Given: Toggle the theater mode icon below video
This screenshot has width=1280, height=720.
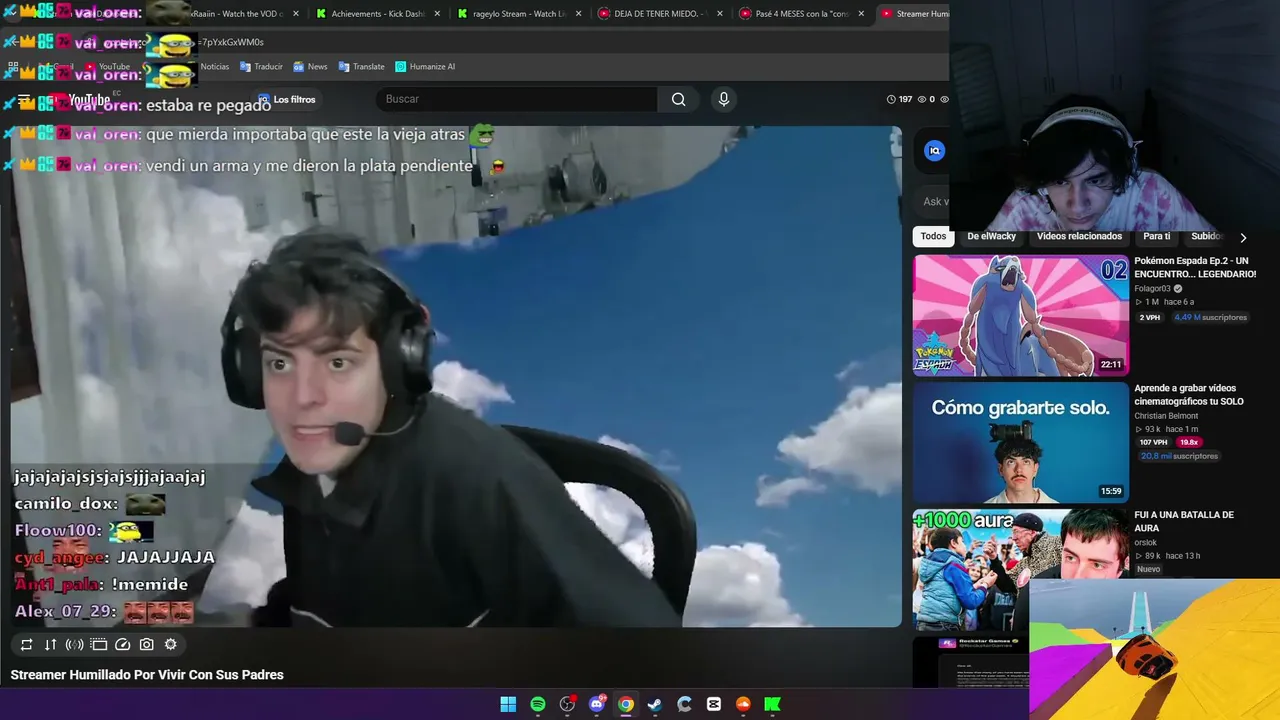Looking at the screenshot, I should click(99, 645).
